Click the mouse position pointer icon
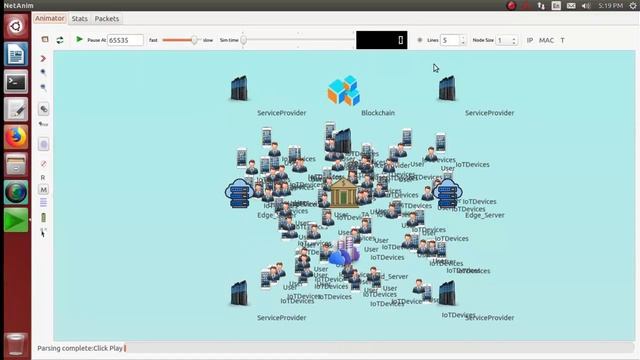The height and width of the screenshot is (360, 640). coord(43,233)
